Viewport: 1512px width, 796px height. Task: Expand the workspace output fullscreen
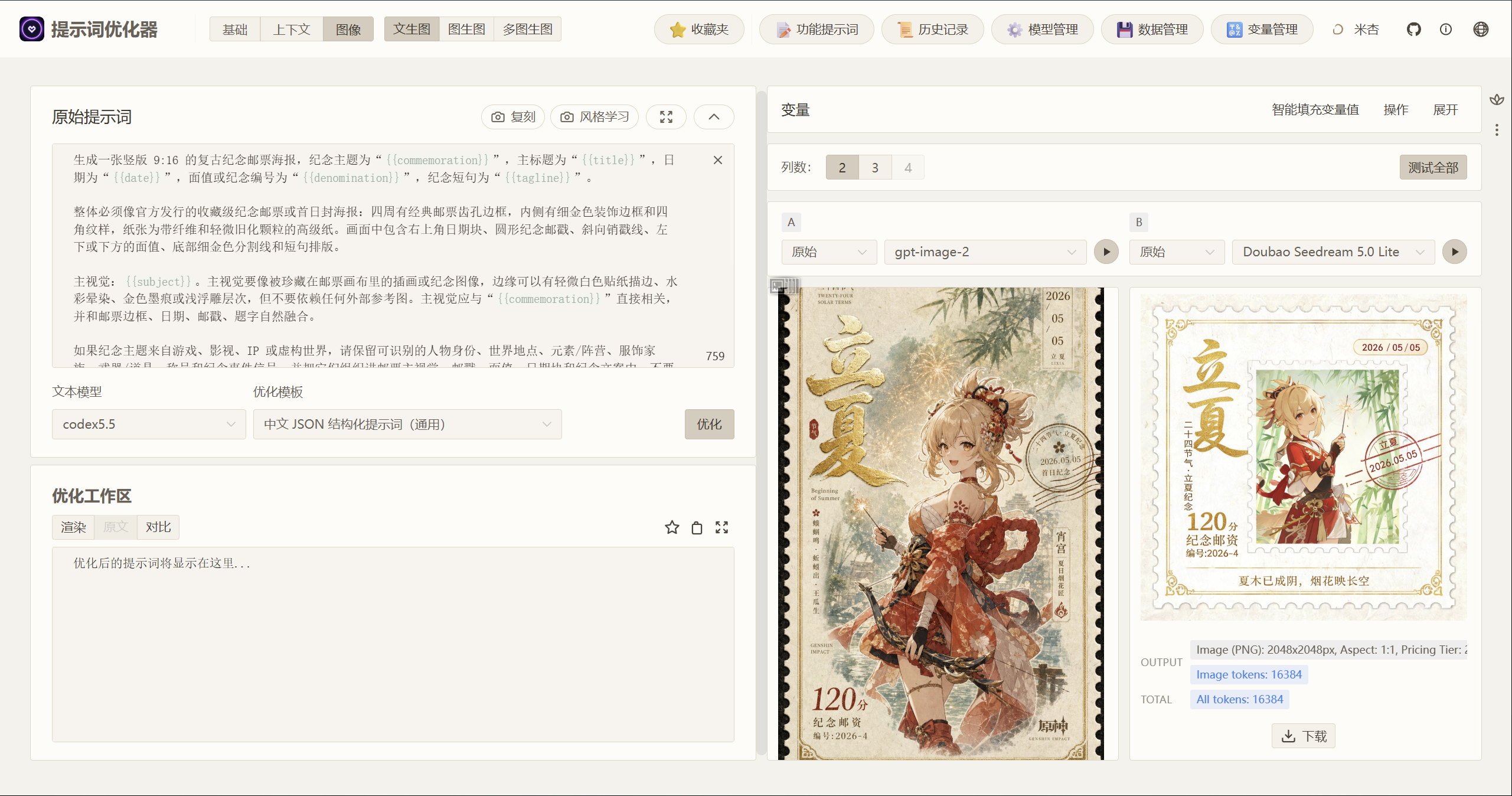pyautogui.click(x=721, y=527)
